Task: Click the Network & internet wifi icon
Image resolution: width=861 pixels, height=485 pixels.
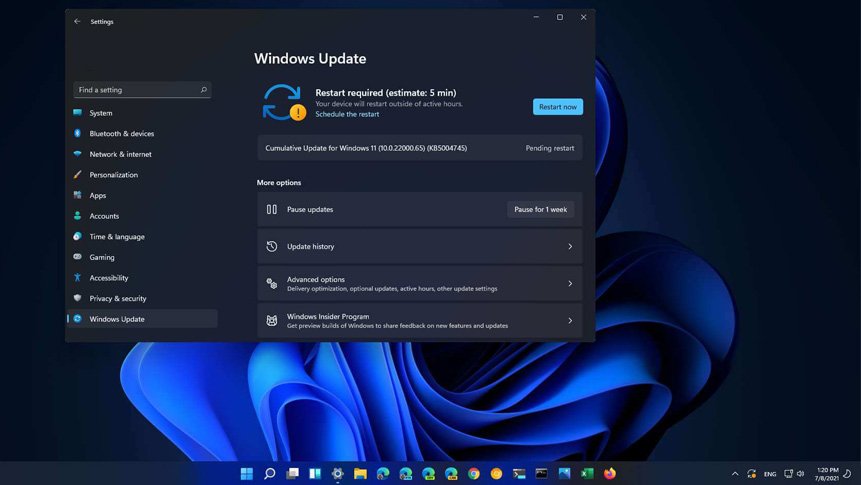Action: click(x=77, y=154)
